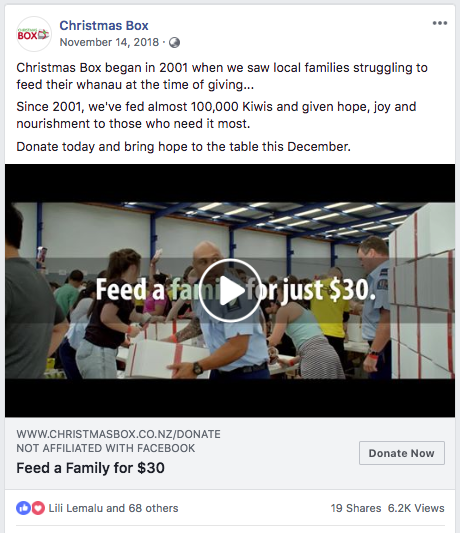Screen dimensions: 460x533
Task: Click the Donate Now button
Action: [x=402, y=453]
